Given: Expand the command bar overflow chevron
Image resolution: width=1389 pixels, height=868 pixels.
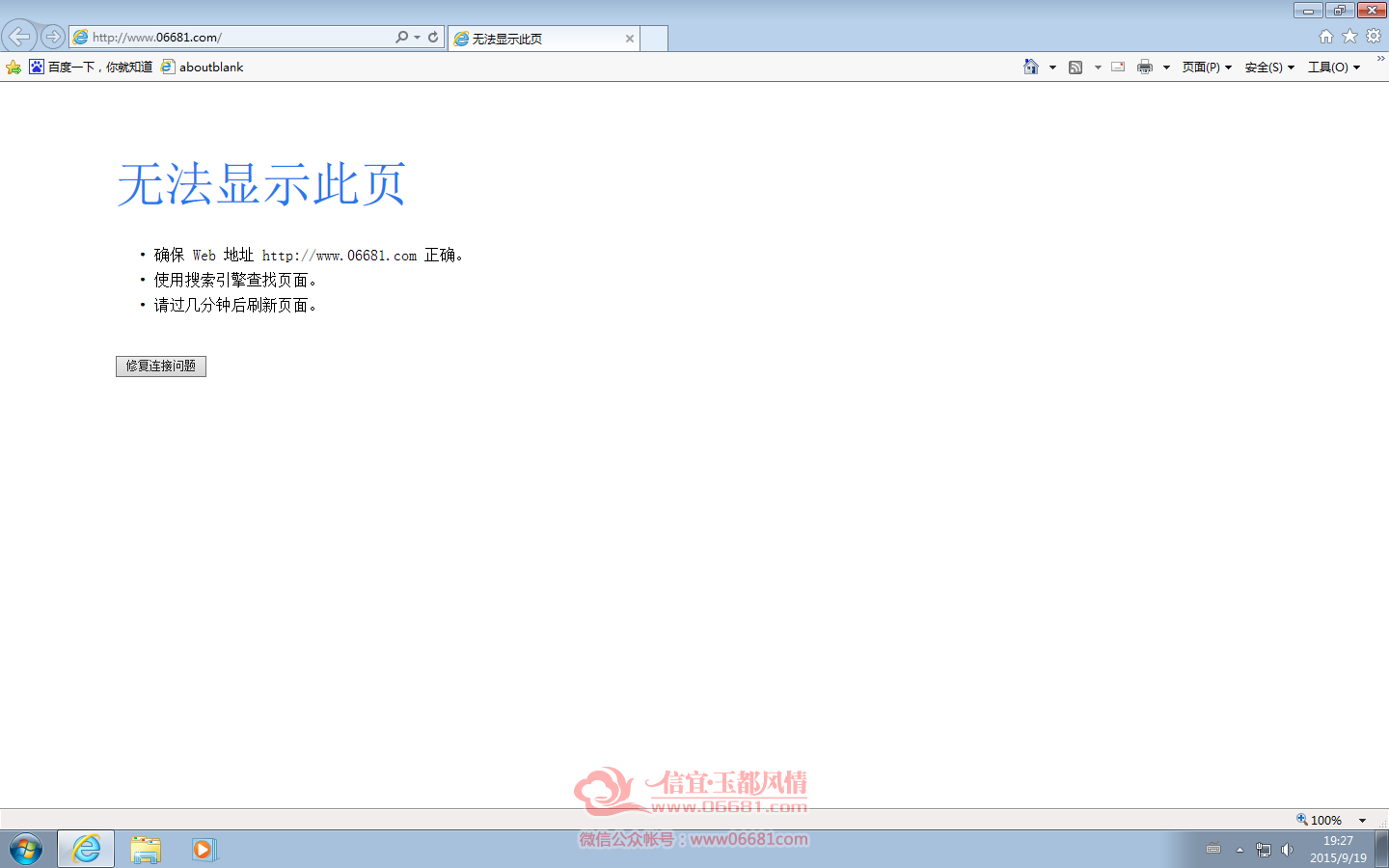Looking at the screenshot, I should (1380, 59).
